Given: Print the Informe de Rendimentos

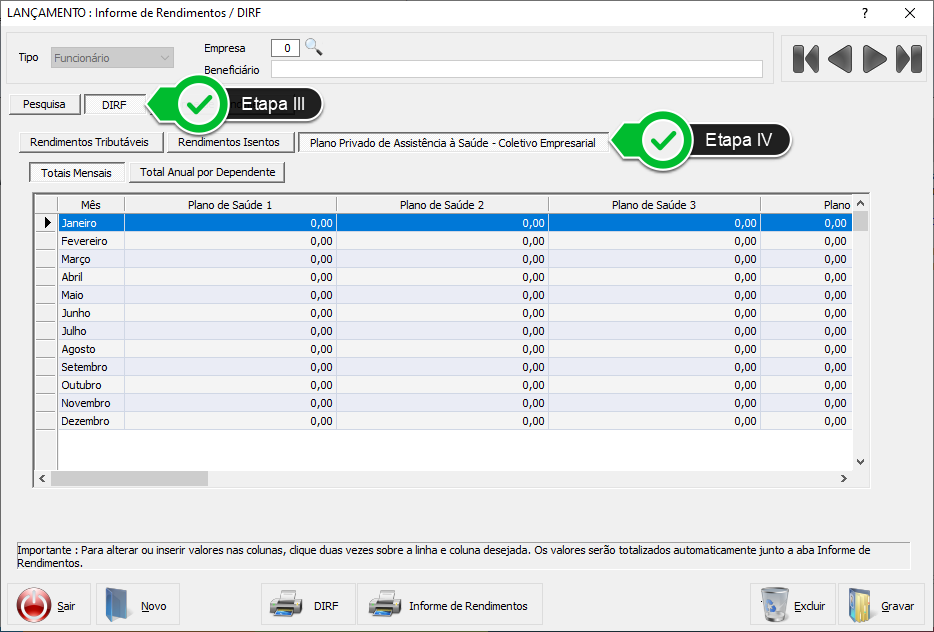Looking at the screenshot, I should pyautogui.click(x=449, y=605).
